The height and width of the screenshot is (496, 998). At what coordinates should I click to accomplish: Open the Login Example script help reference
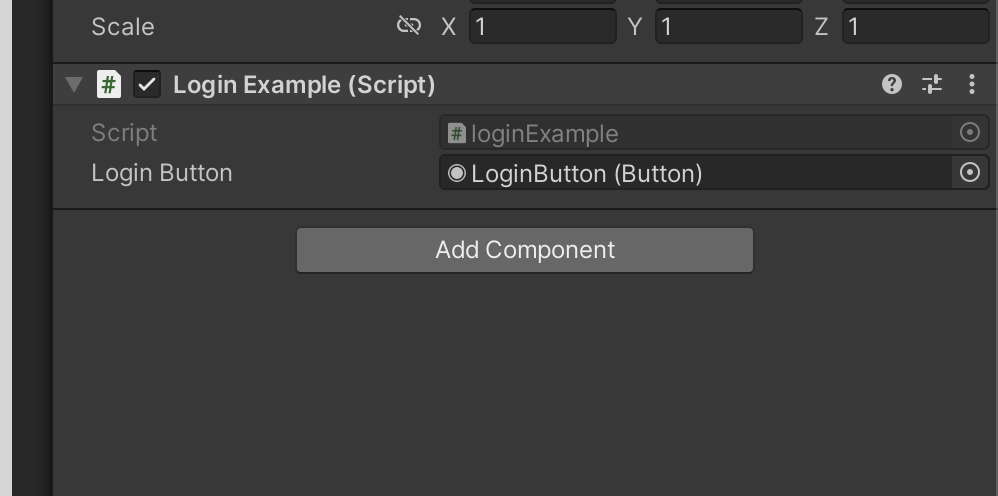892,84
